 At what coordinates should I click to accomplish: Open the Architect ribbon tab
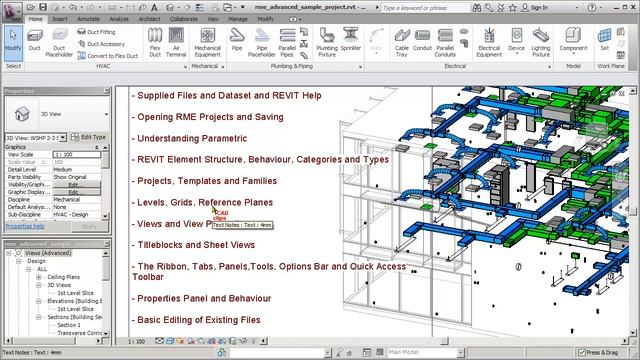(x=149, y=19)
